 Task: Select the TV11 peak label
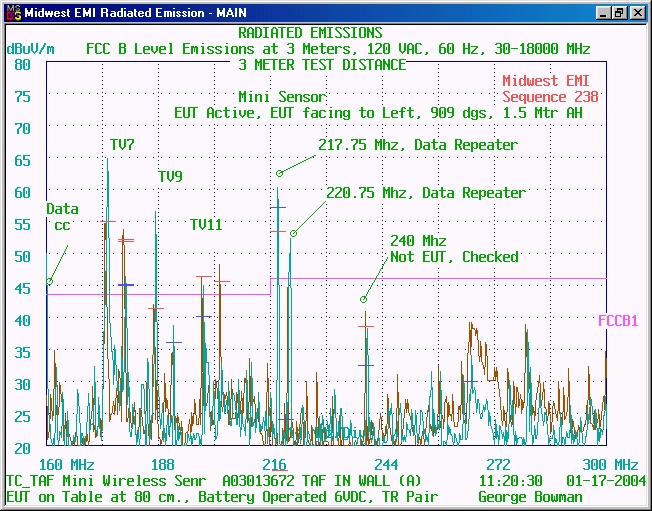pyautogui.click(x=206, y=225)
